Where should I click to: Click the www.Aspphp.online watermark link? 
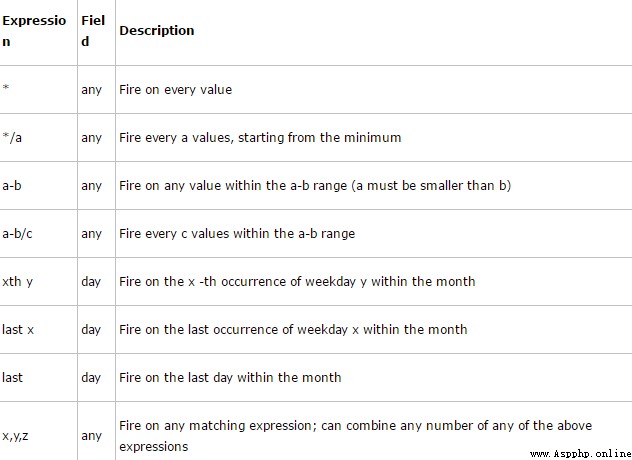click(x=580, y=454)
